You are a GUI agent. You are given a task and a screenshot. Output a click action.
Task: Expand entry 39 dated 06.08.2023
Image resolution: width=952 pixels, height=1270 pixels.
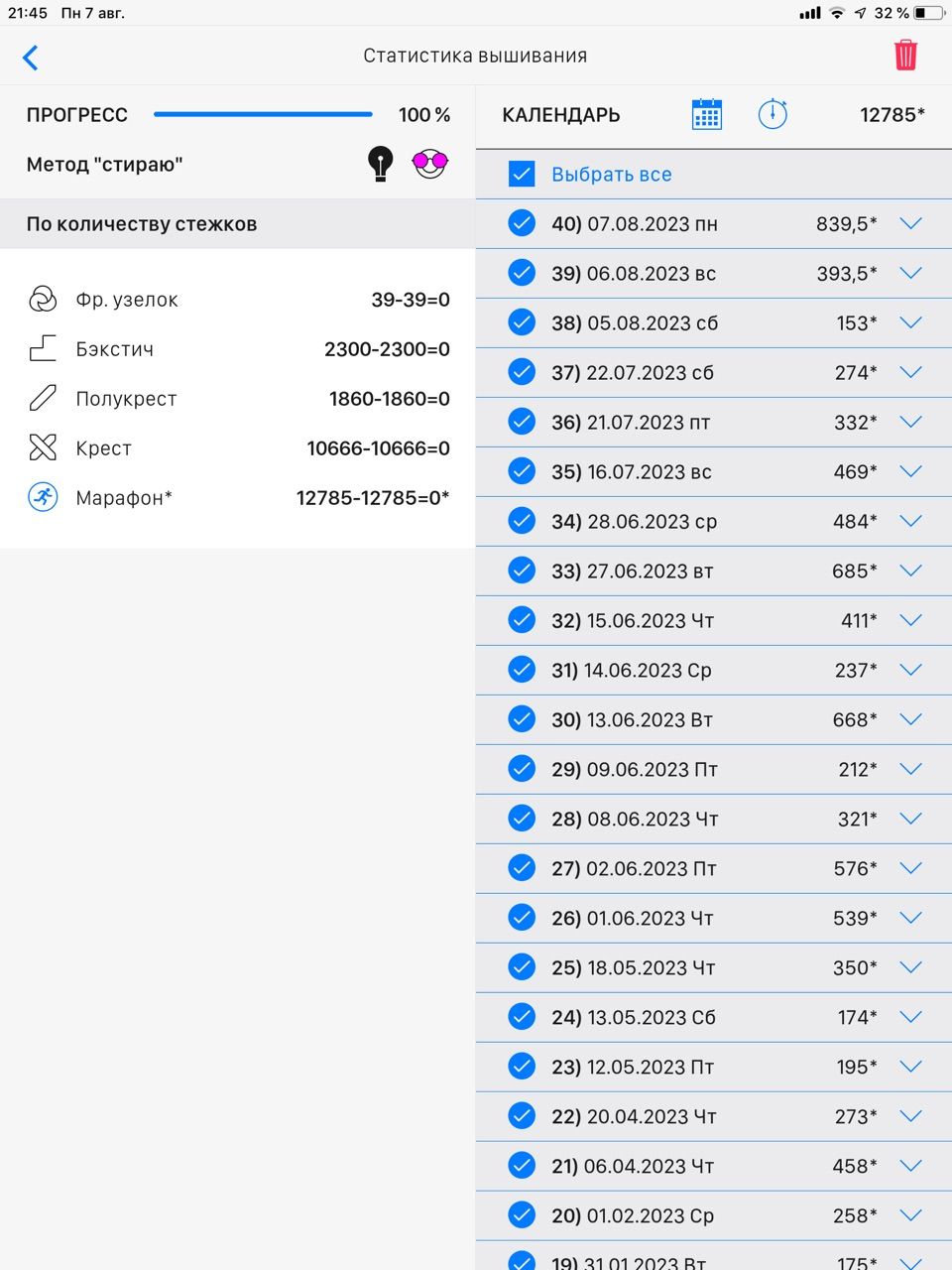[910, 273]
